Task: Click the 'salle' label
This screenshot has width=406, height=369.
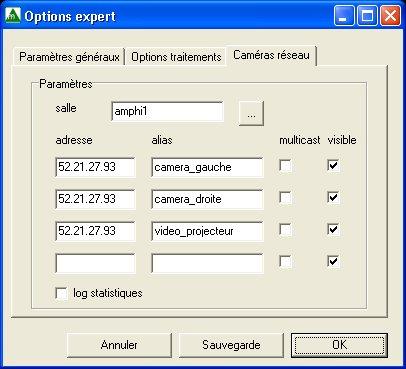Action: pos(66,108)
